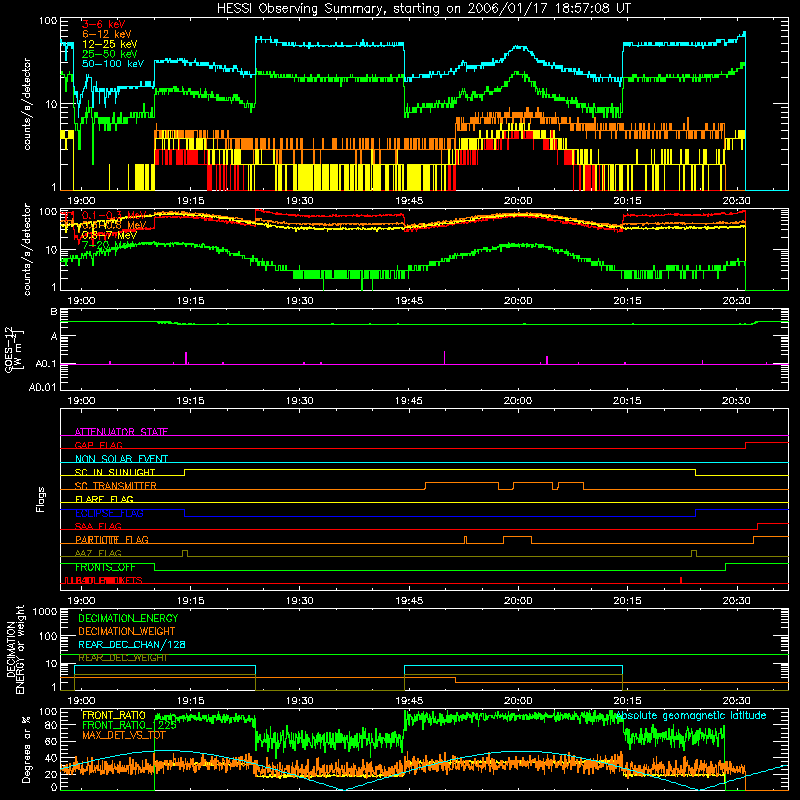Image resolution: width=800 pixels, height=800 pixels.
Task: Click the FRONTS_OFF flag label
Action: point(105,567)
